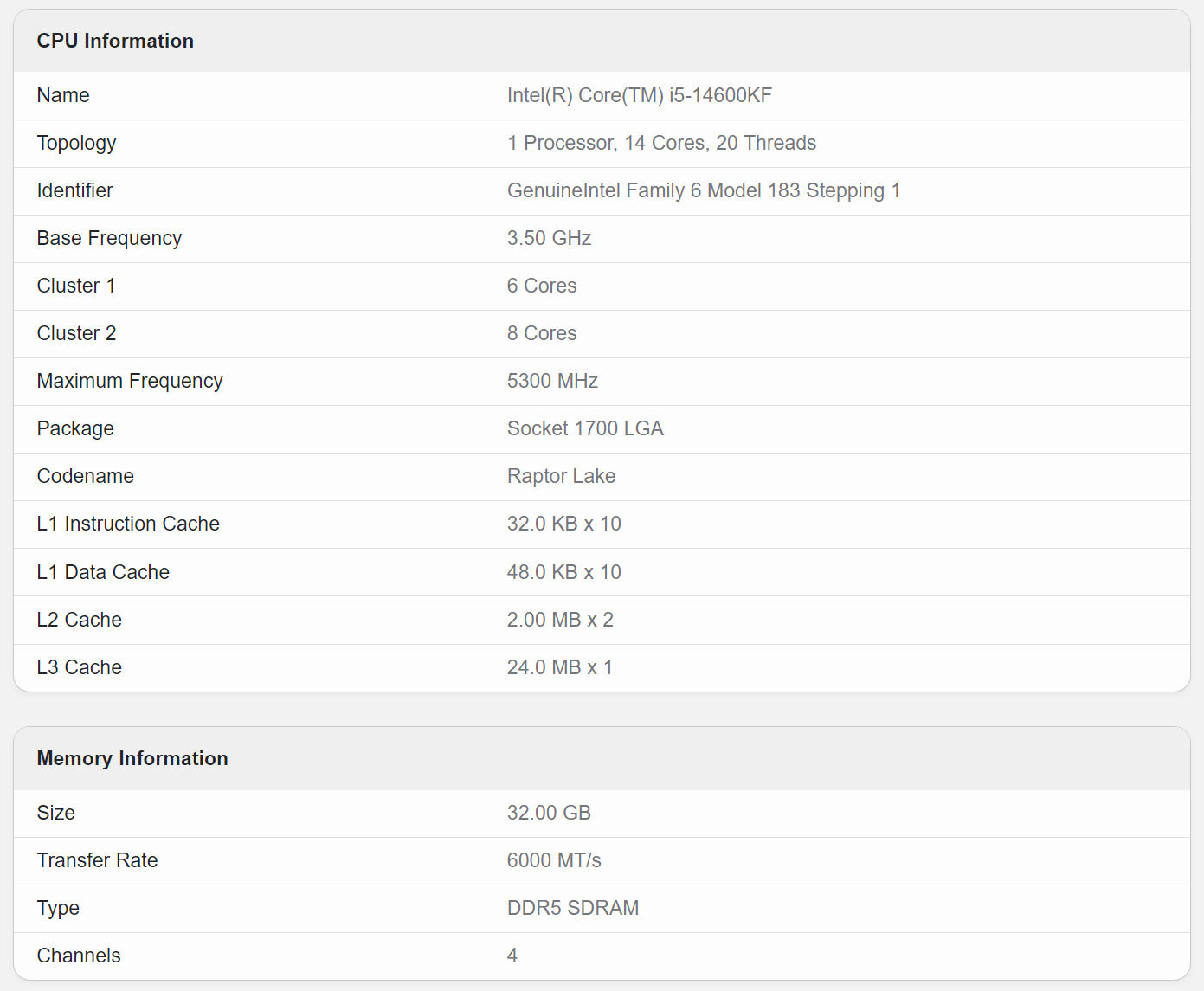
Task: Select the Cluster 1 row label
Action: (76, 286)
